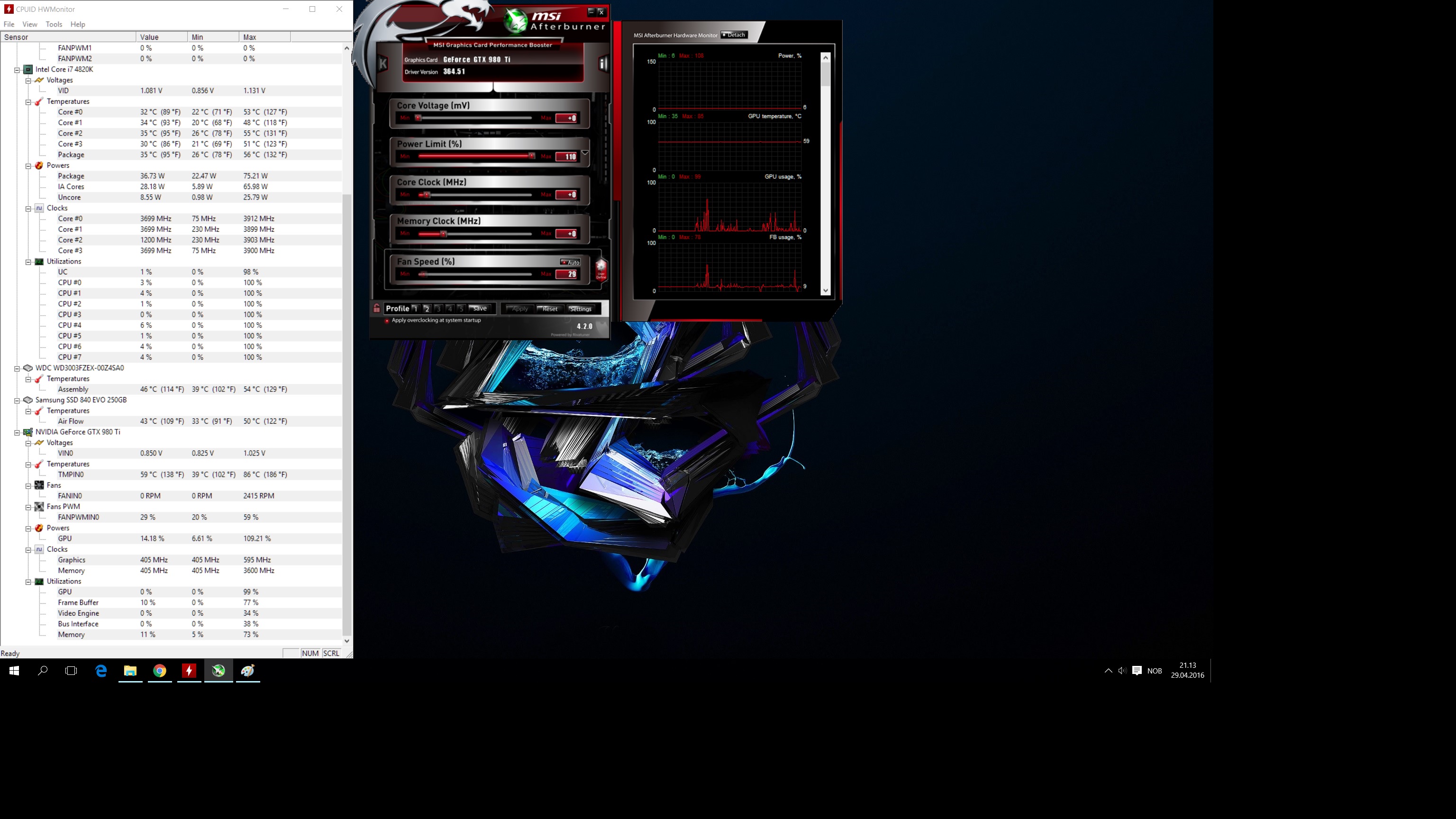Open File Explorer from taskbar
Viewport: 1456px width, 819px height.
(x=130, y=670)
